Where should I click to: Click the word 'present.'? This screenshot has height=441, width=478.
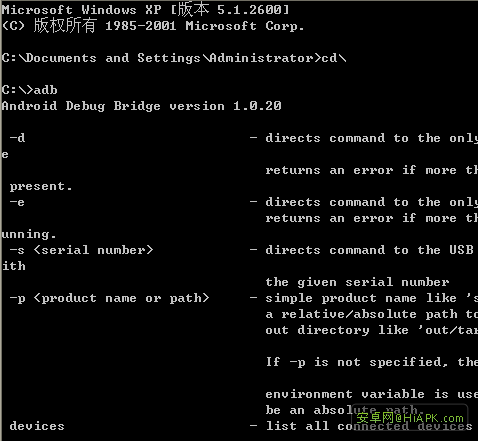pos(41,186)
